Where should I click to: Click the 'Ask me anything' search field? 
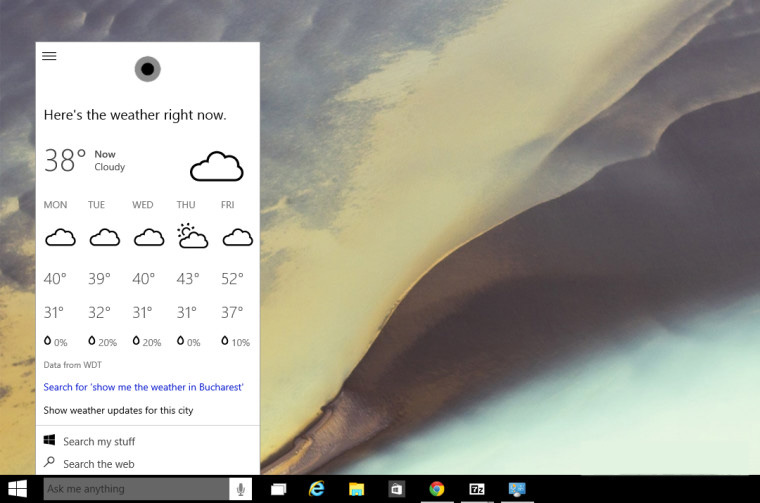click(135, 489)
